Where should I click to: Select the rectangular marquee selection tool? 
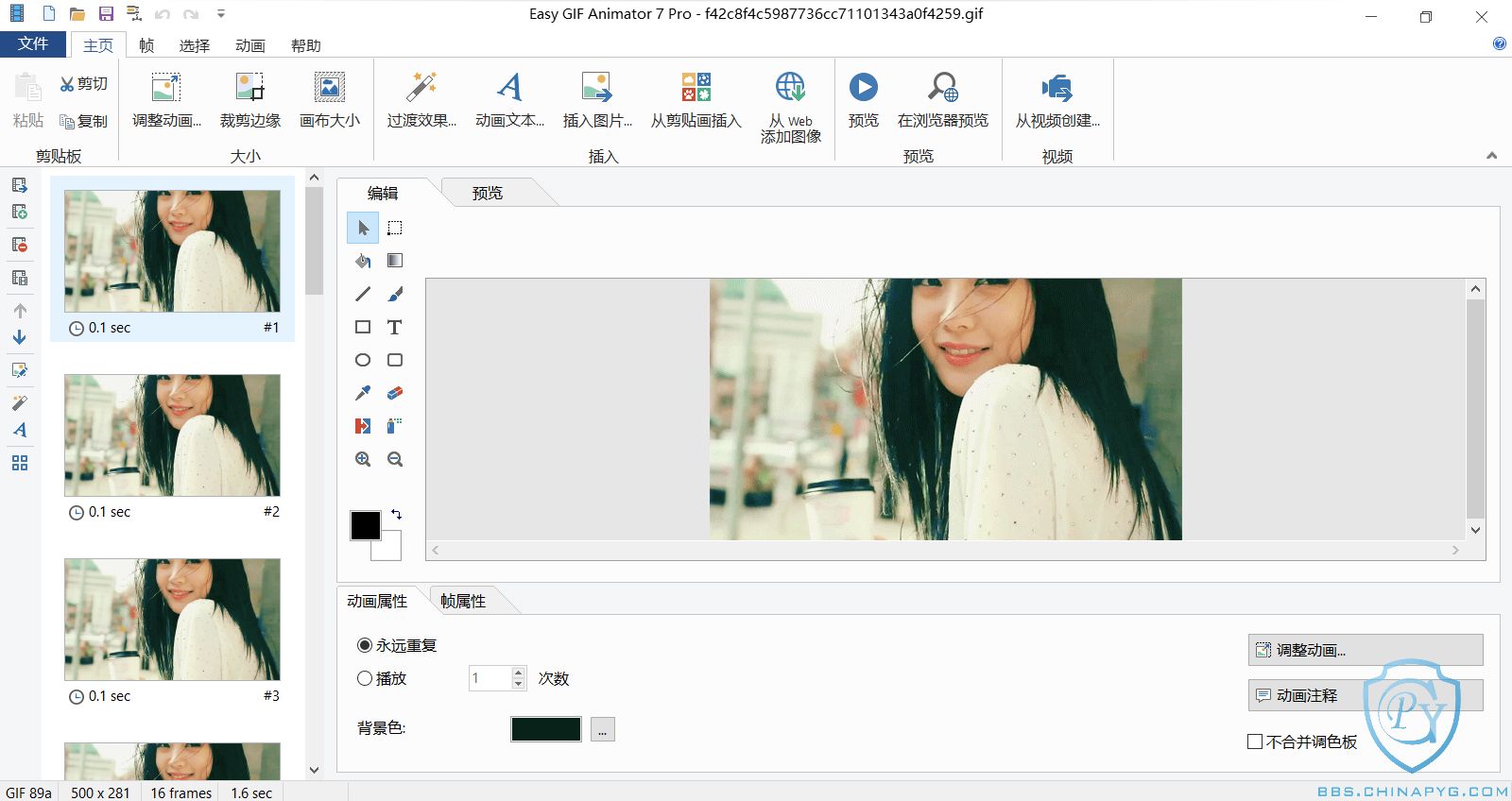click(x=395, y=228)
